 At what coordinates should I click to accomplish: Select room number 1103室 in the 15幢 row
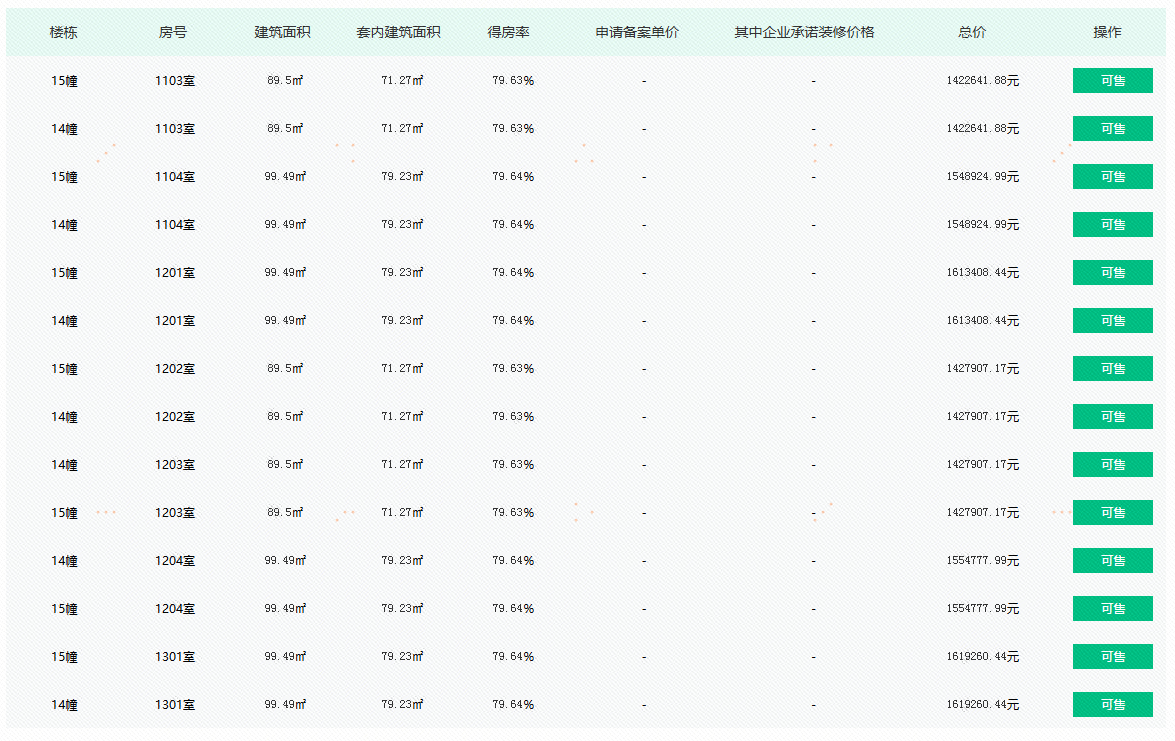point(175,81)
